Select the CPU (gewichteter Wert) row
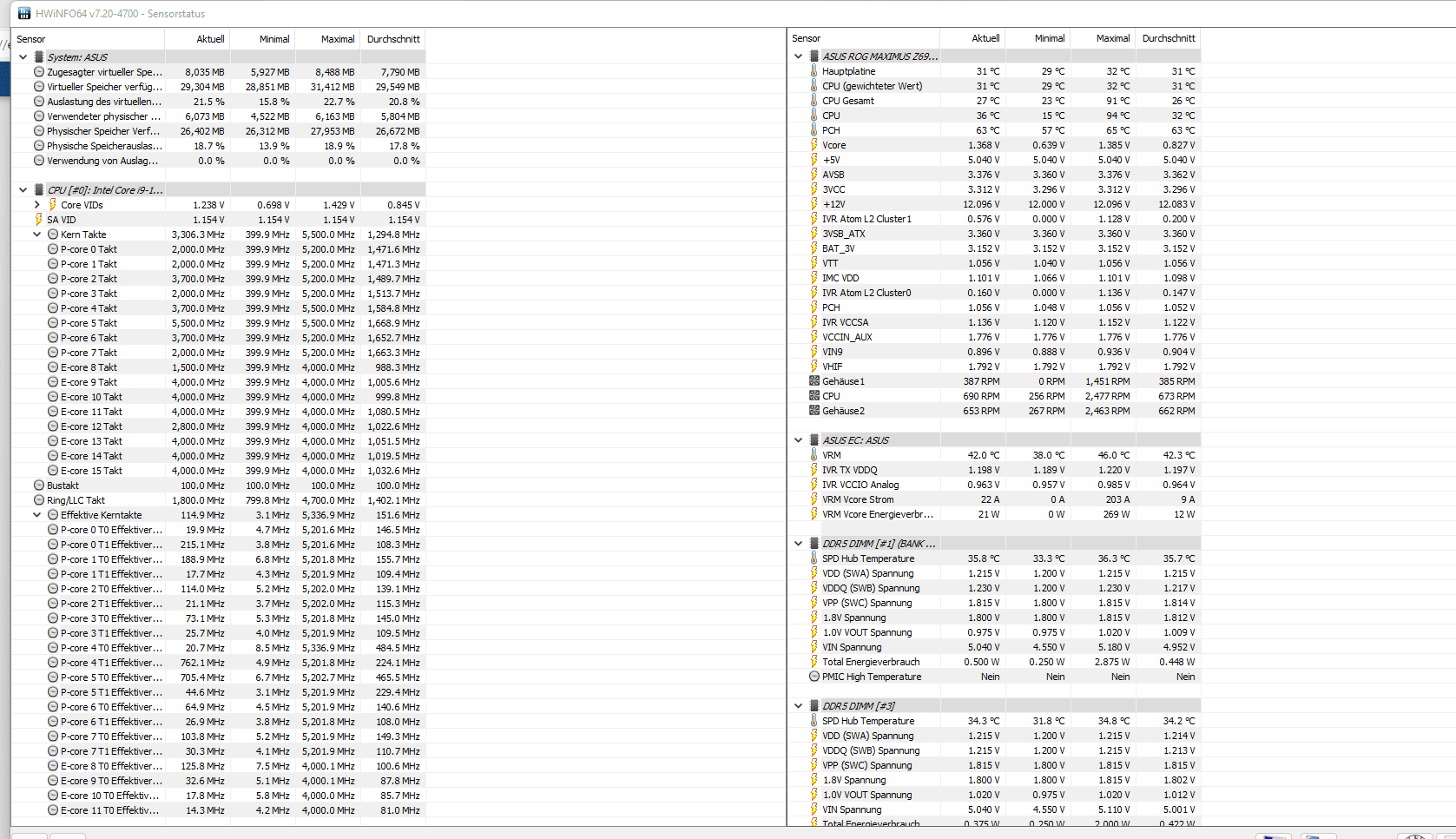1456x839 pixels. [995, 86]
